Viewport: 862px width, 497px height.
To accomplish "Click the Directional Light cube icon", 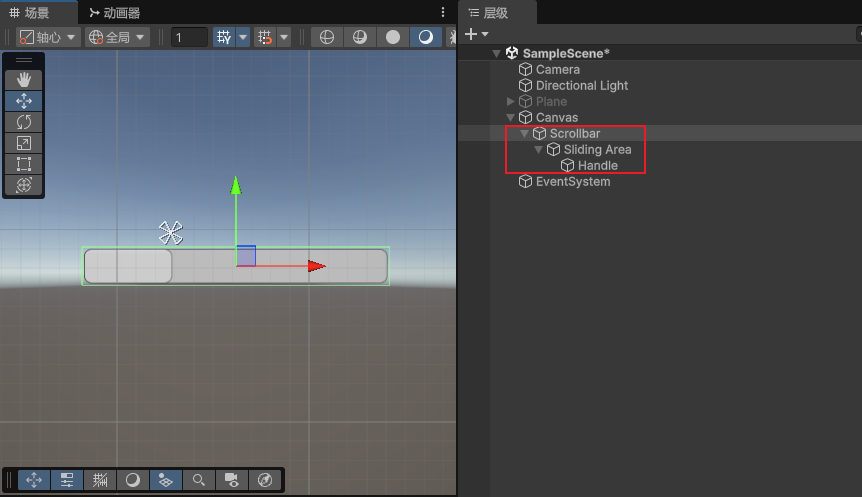I will click(x=526, y=85).
